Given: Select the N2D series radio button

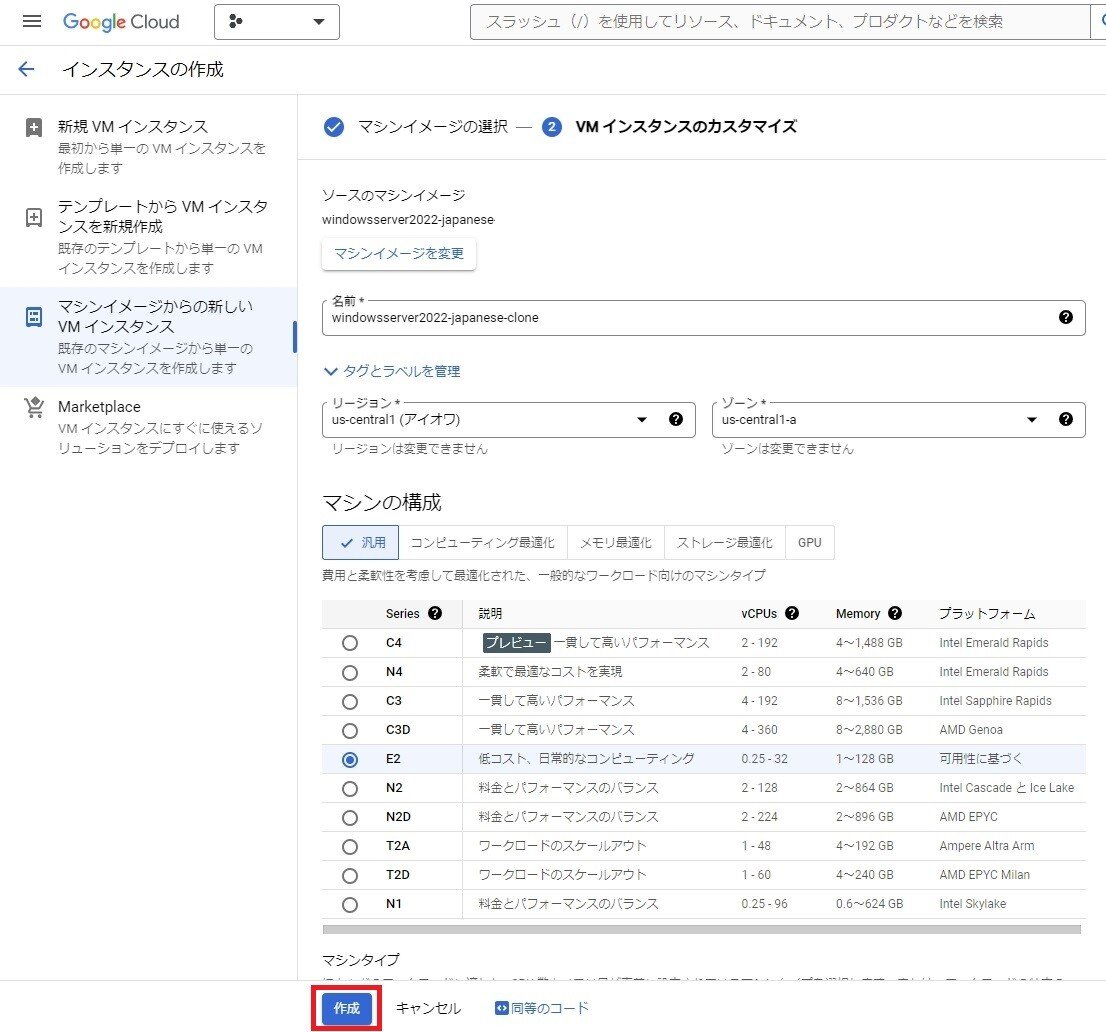Looking at the screenshot, I should point(350,818).
